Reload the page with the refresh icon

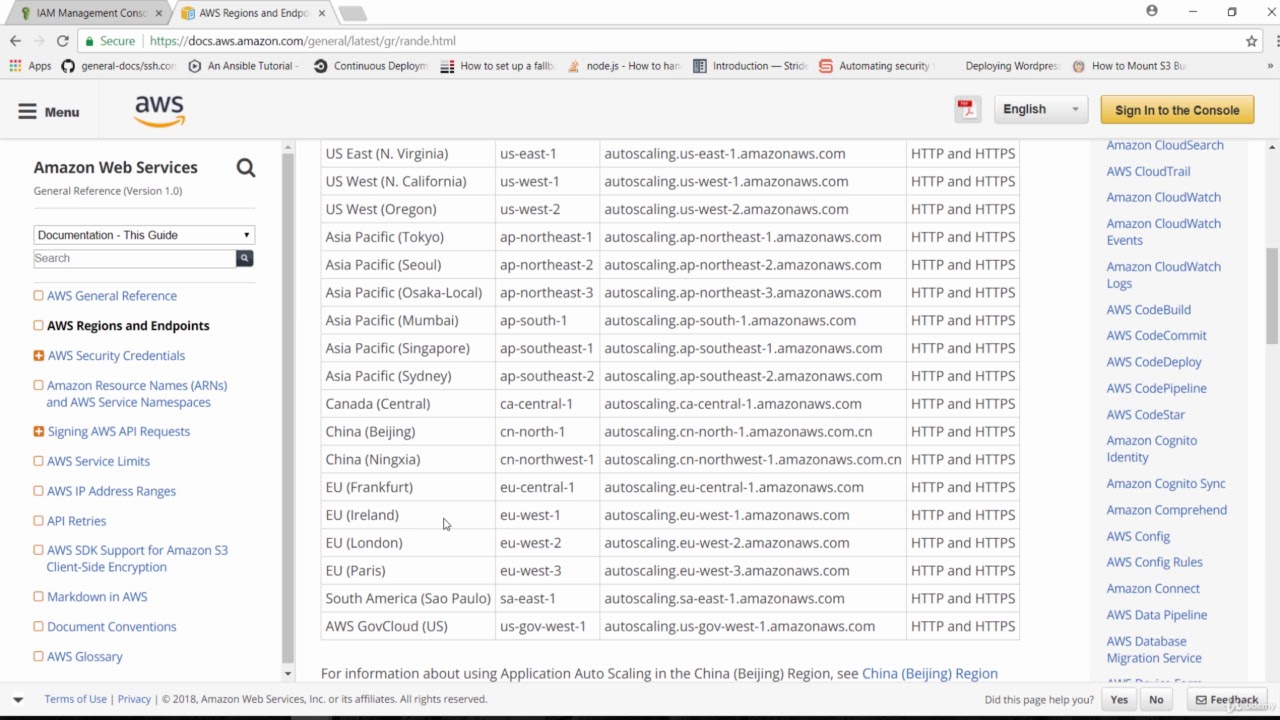[62, 41]
